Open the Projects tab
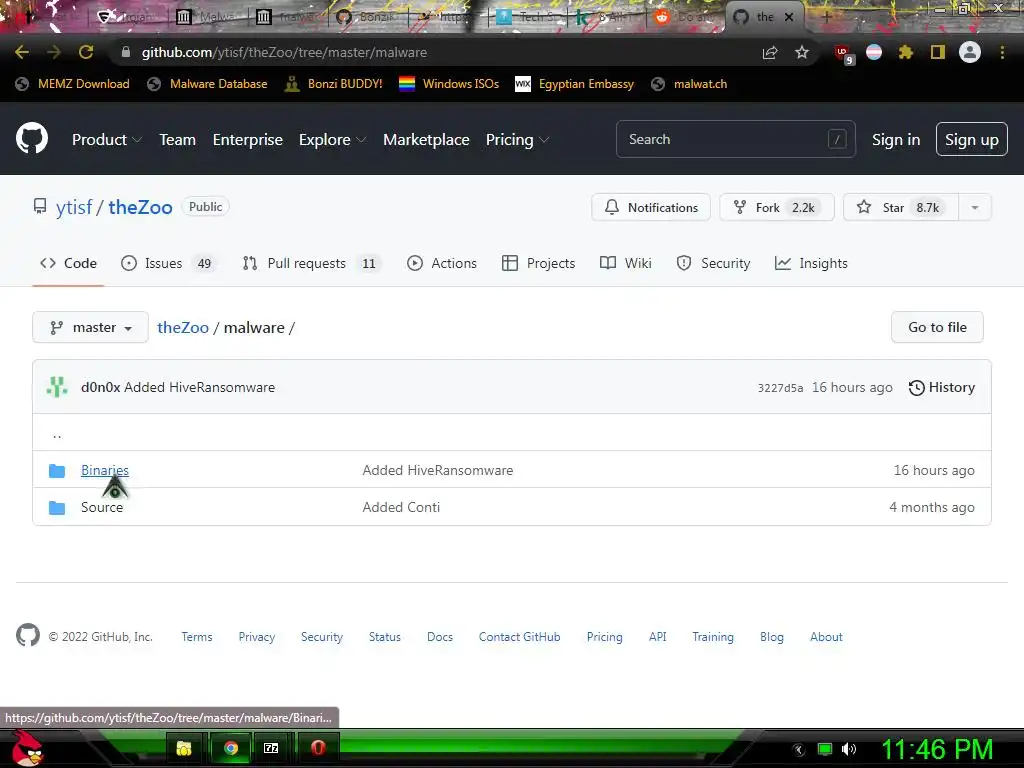 click(x=539, y=263)
